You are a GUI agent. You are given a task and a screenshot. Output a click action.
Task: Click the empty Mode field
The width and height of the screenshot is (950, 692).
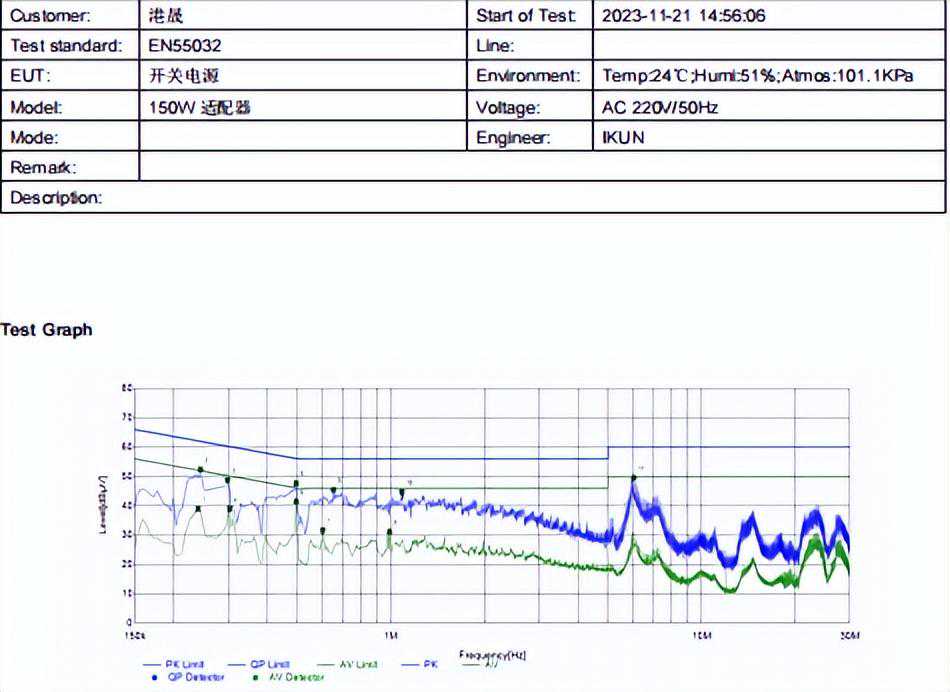[x=302, y=137]
